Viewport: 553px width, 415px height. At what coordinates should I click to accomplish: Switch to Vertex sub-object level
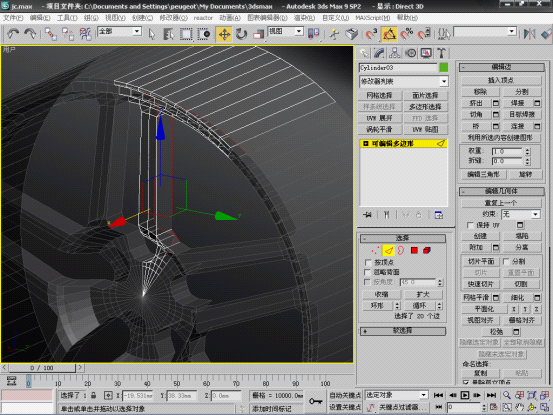pyautogui.click(x=375, y=251)
